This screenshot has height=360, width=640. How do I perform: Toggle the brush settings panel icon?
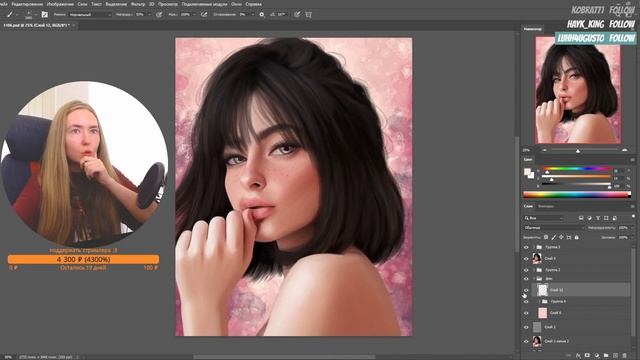(x=44, y=14)
